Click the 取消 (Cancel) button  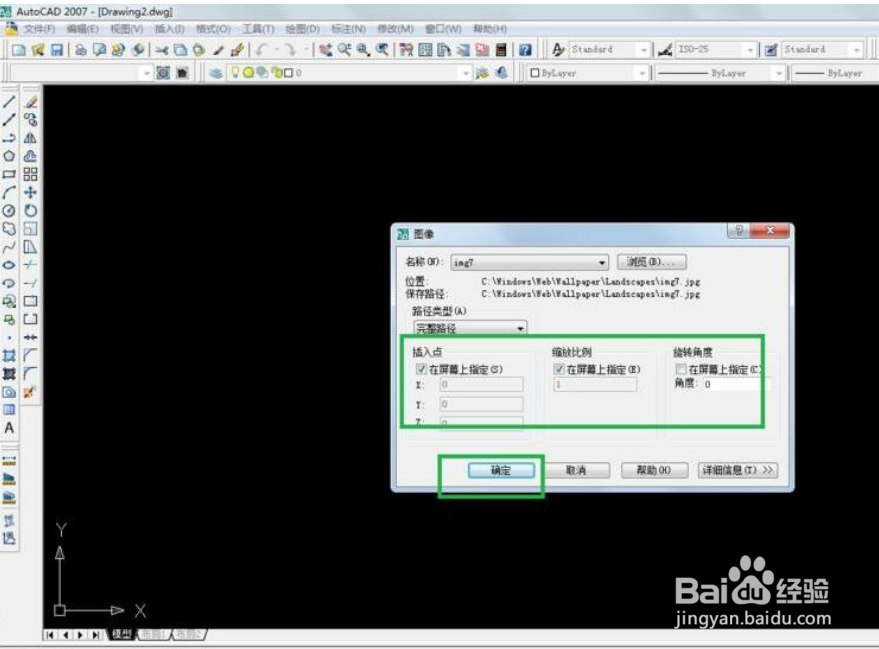point(576,470)
